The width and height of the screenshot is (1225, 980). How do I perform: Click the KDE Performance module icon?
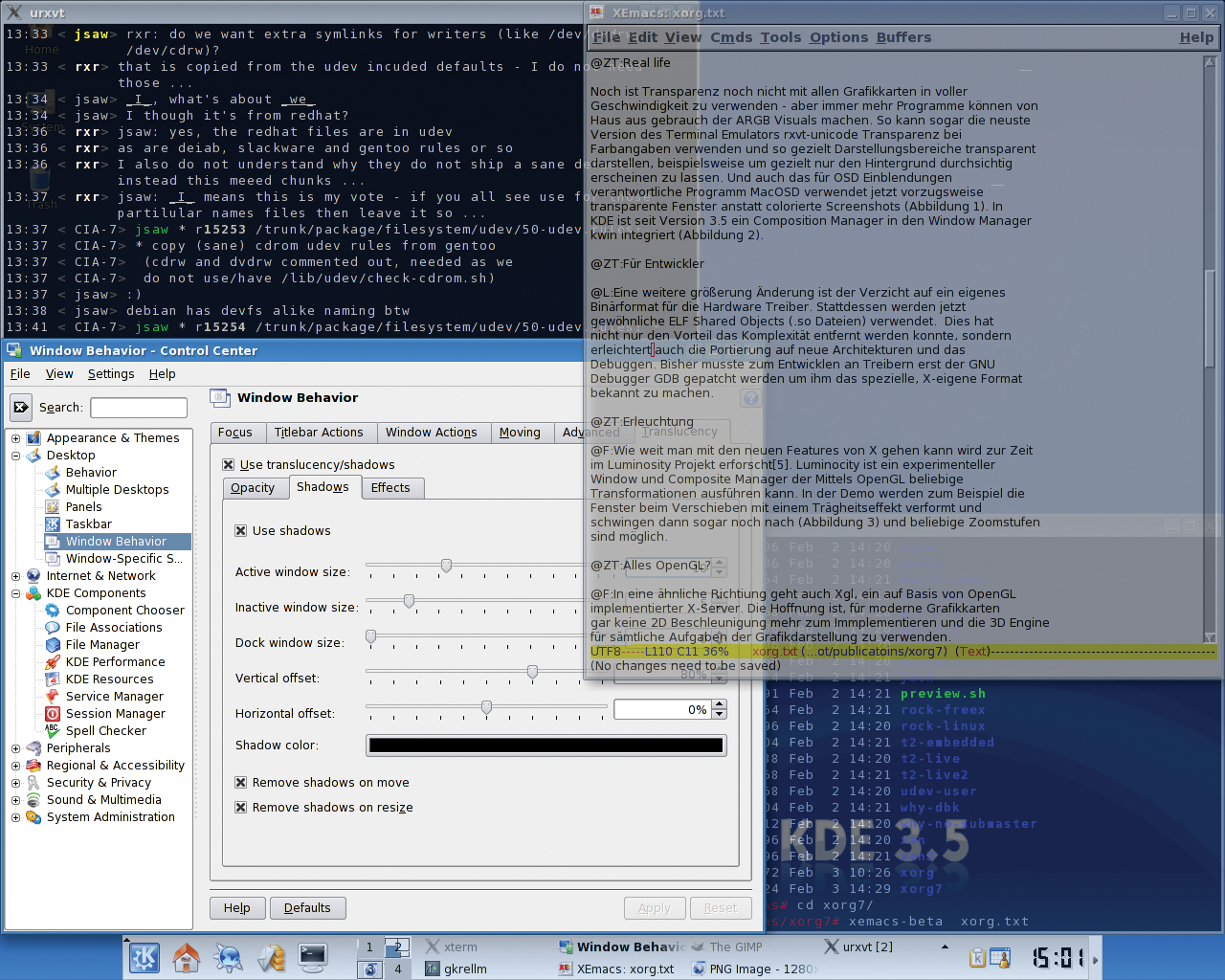(x=53, y=661)
